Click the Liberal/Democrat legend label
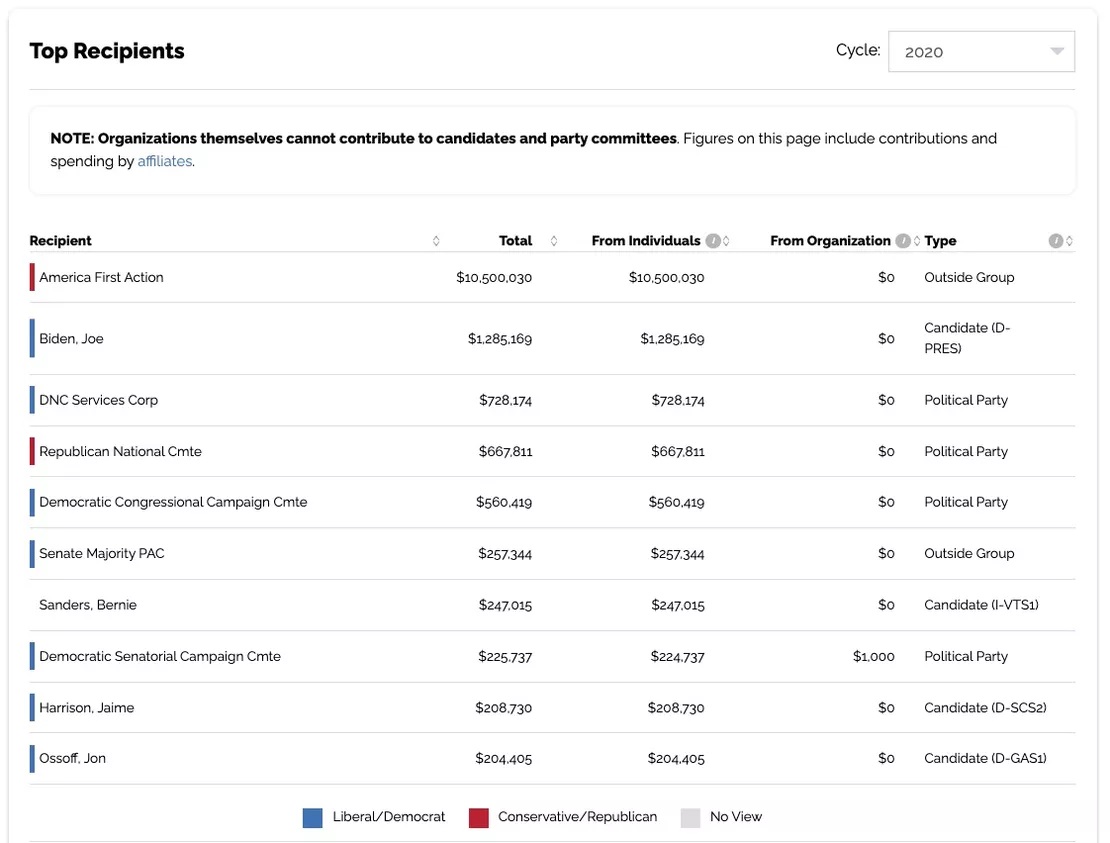This screenshot has width=1110, height=843. tap(389, 817)
